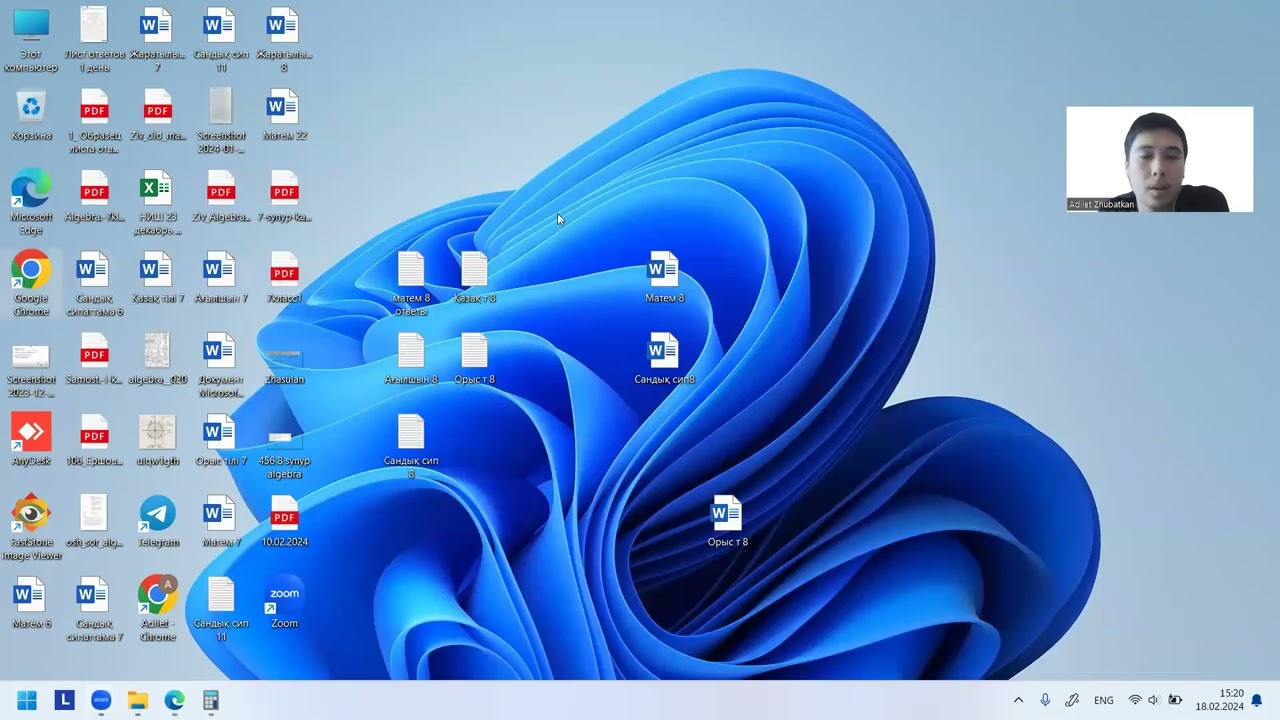Select the Zhasulan desktop item
1280x720 pixels.
coord(284,365)
